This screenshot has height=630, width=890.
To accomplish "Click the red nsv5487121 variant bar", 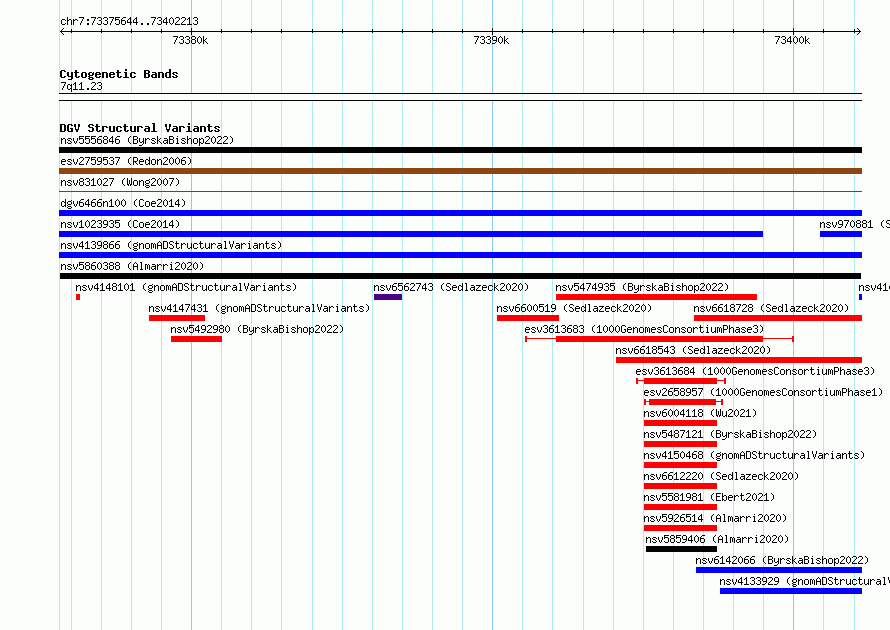I will click(680, 444).
